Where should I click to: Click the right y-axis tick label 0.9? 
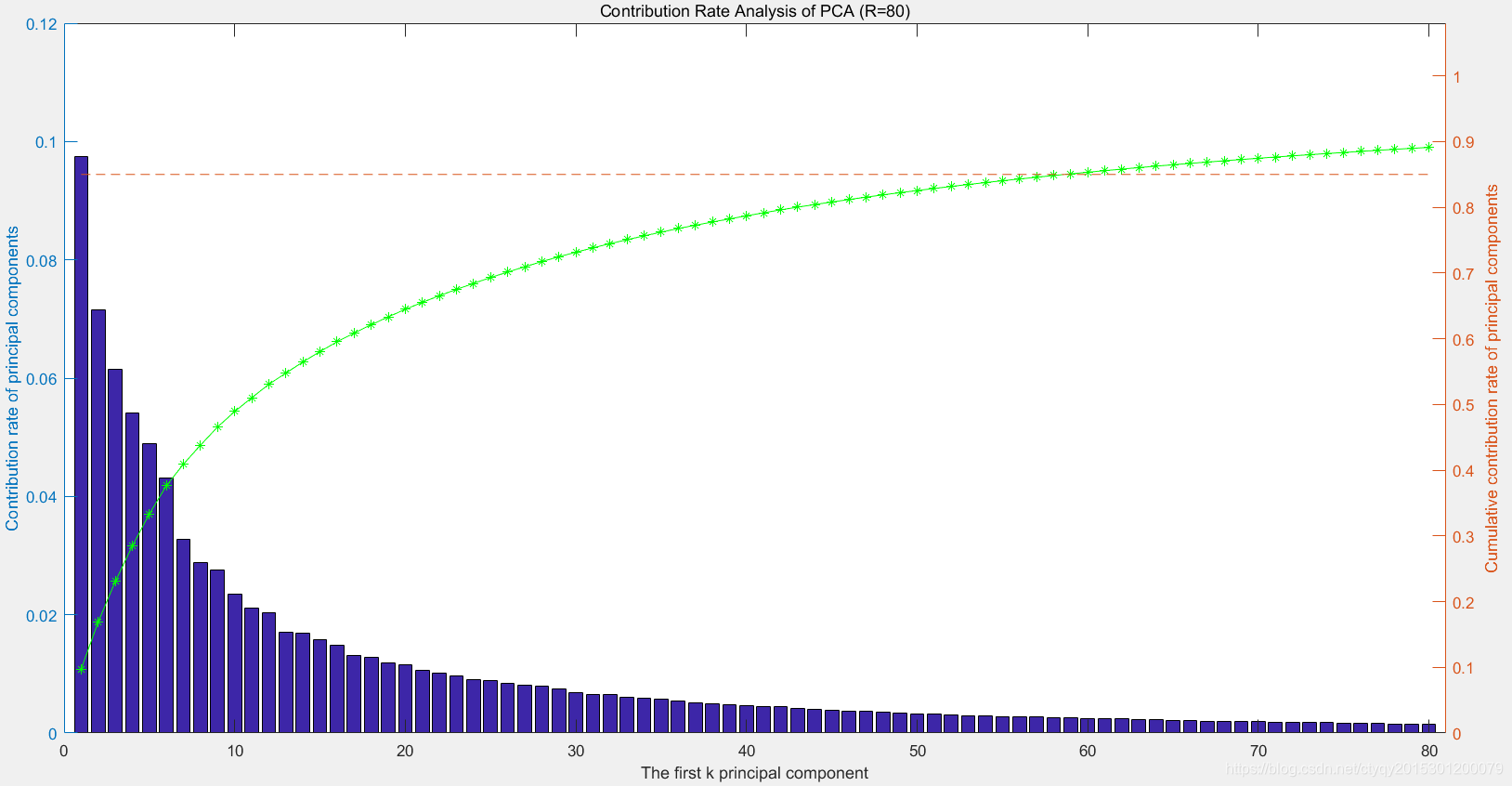click(x=1464, y=142)
